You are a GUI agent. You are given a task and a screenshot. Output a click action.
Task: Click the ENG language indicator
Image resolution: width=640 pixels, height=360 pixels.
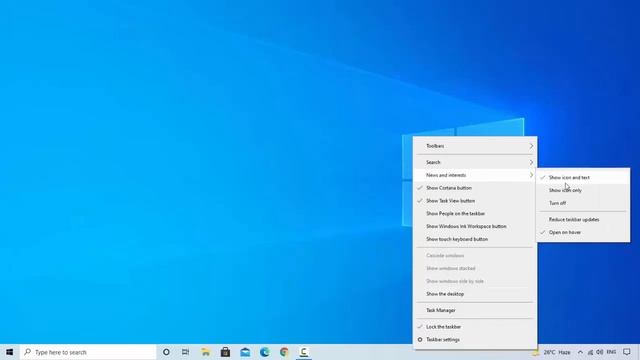(611, 352)
